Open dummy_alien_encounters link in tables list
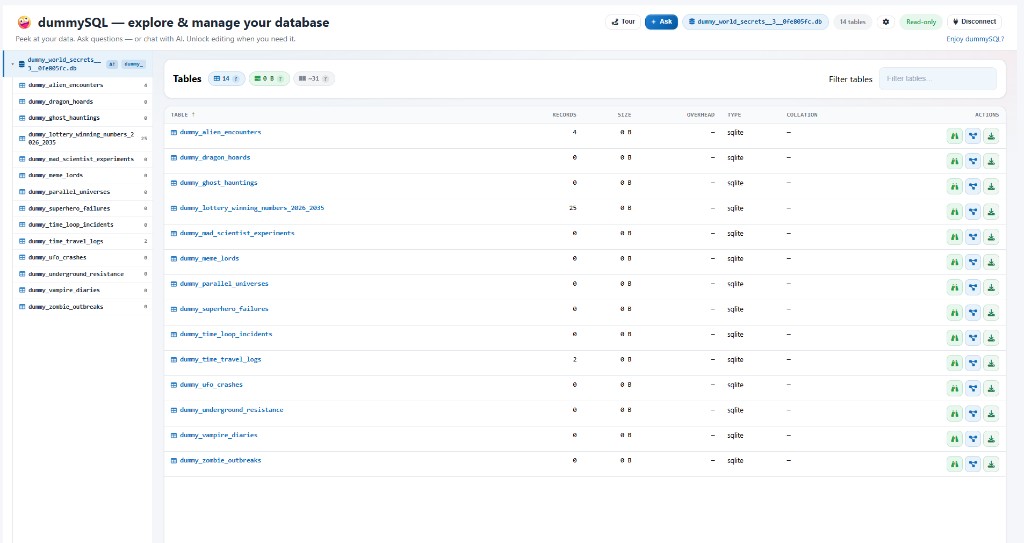The image size is (1024, 543). point(220,132)
